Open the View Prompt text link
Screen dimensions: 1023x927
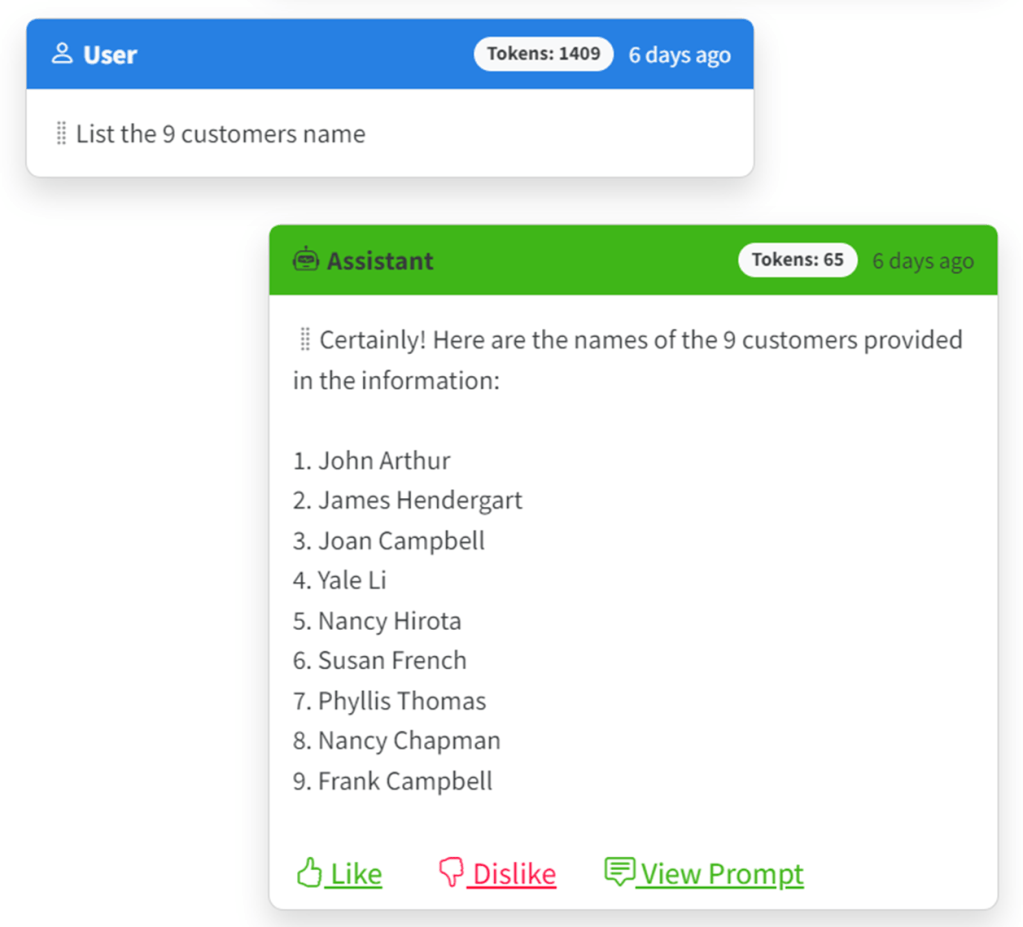pos(722,874)
